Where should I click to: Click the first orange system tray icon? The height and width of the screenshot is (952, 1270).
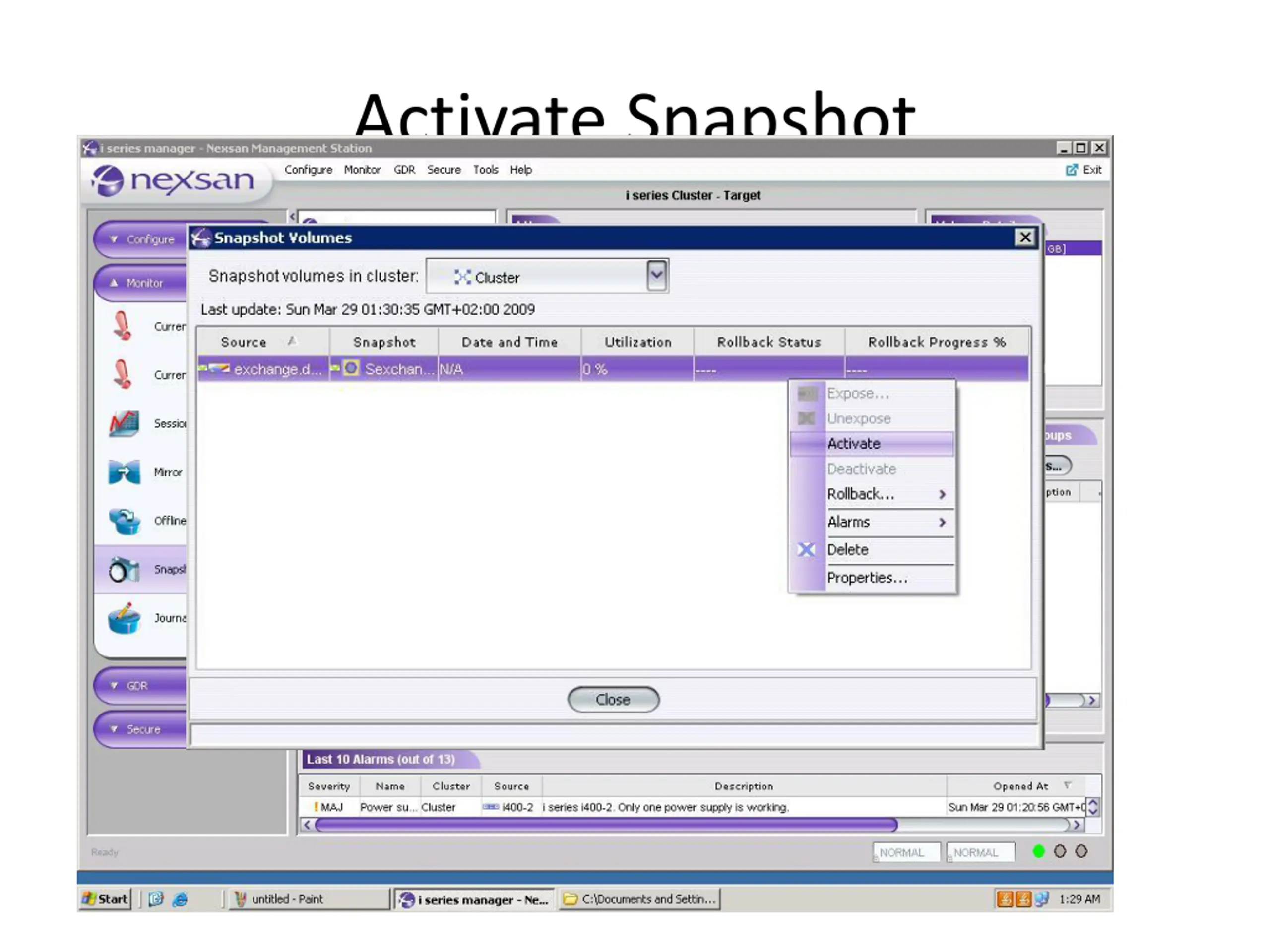[1005, 899]
